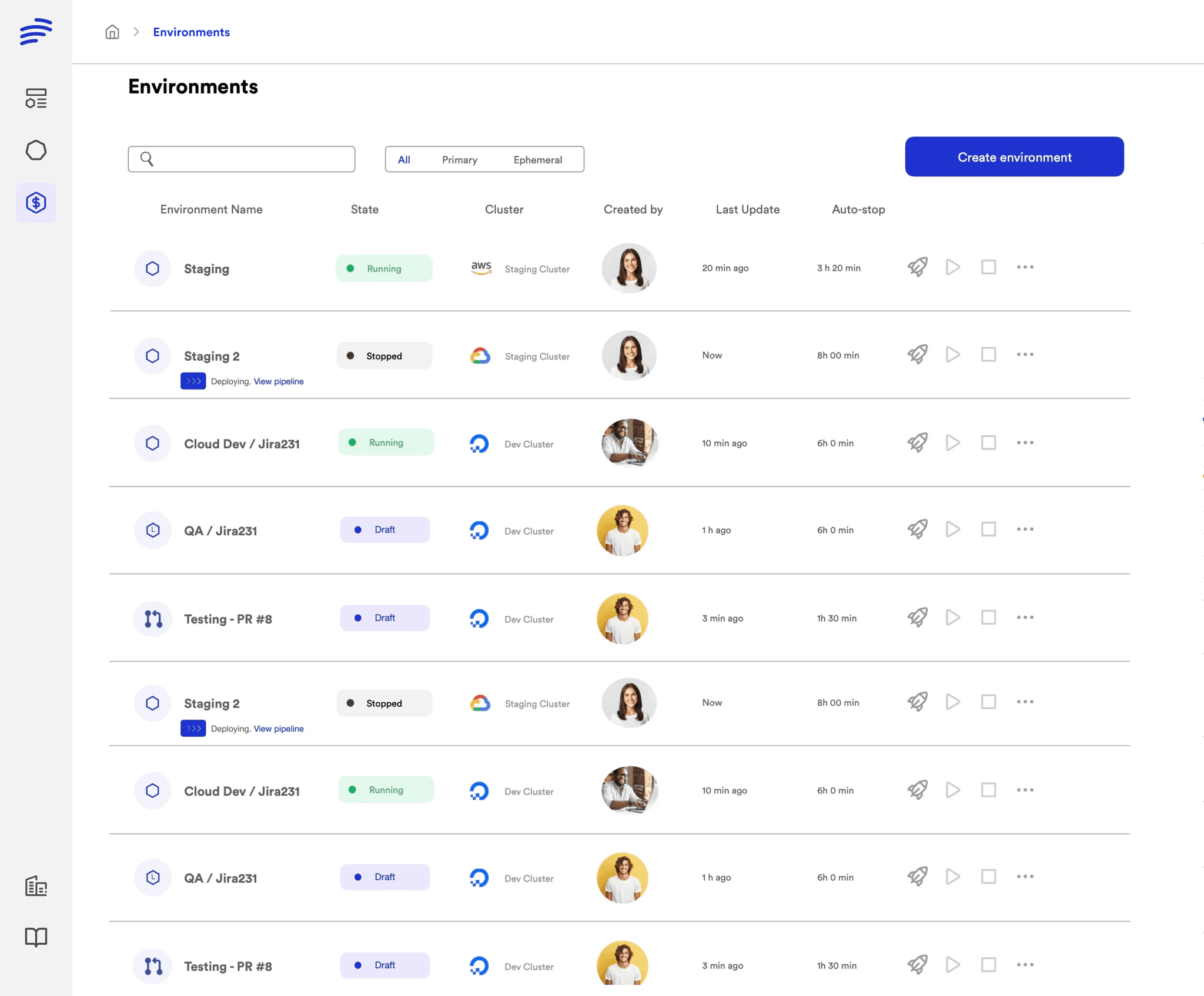
Task: Click the Google Cloud icon on Staging 2 row
Action: (480, 356)
